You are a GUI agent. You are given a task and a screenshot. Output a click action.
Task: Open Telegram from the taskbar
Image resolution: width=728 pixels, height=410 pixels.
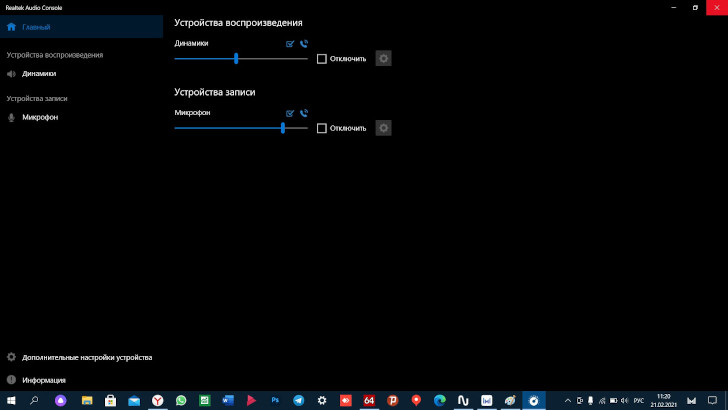point(298,400)
